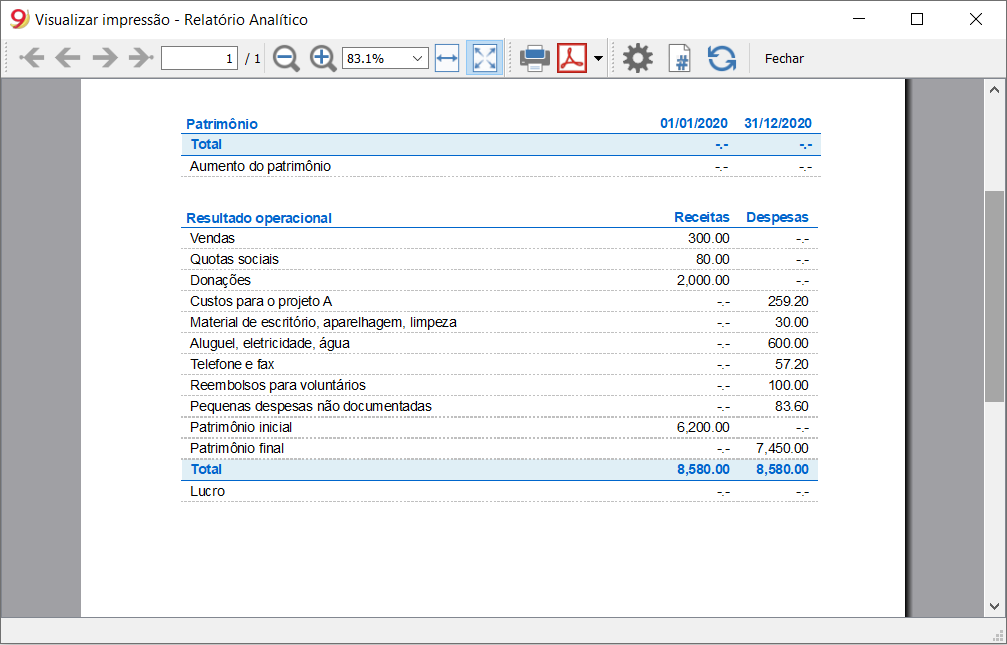Image resolution: width=1007 pixels, height=645 pixels.
Task: Click Material de escritório row label
Action: click(x=323, y=322)
